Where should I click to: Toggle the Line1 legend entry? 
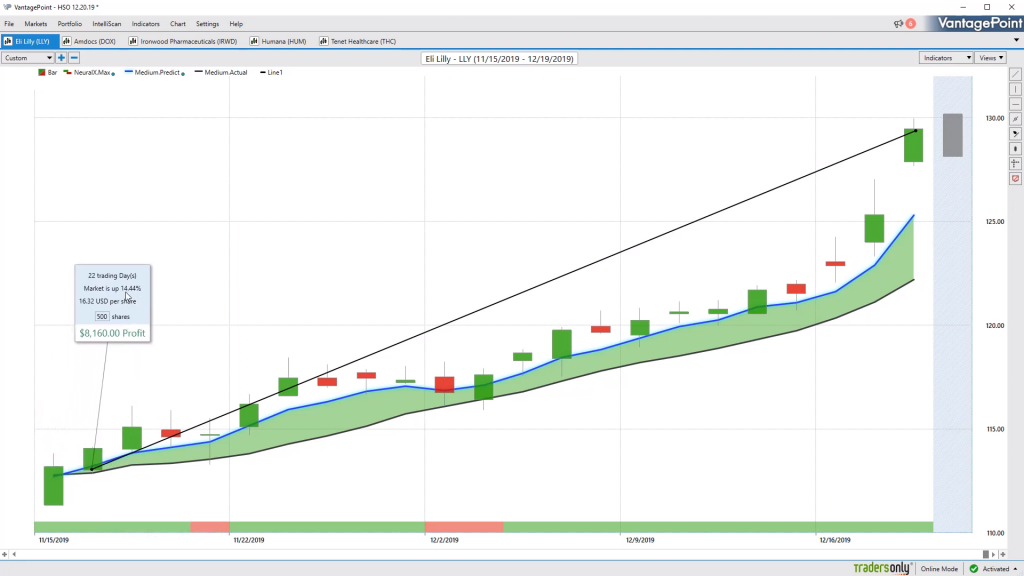click(271, 72)
